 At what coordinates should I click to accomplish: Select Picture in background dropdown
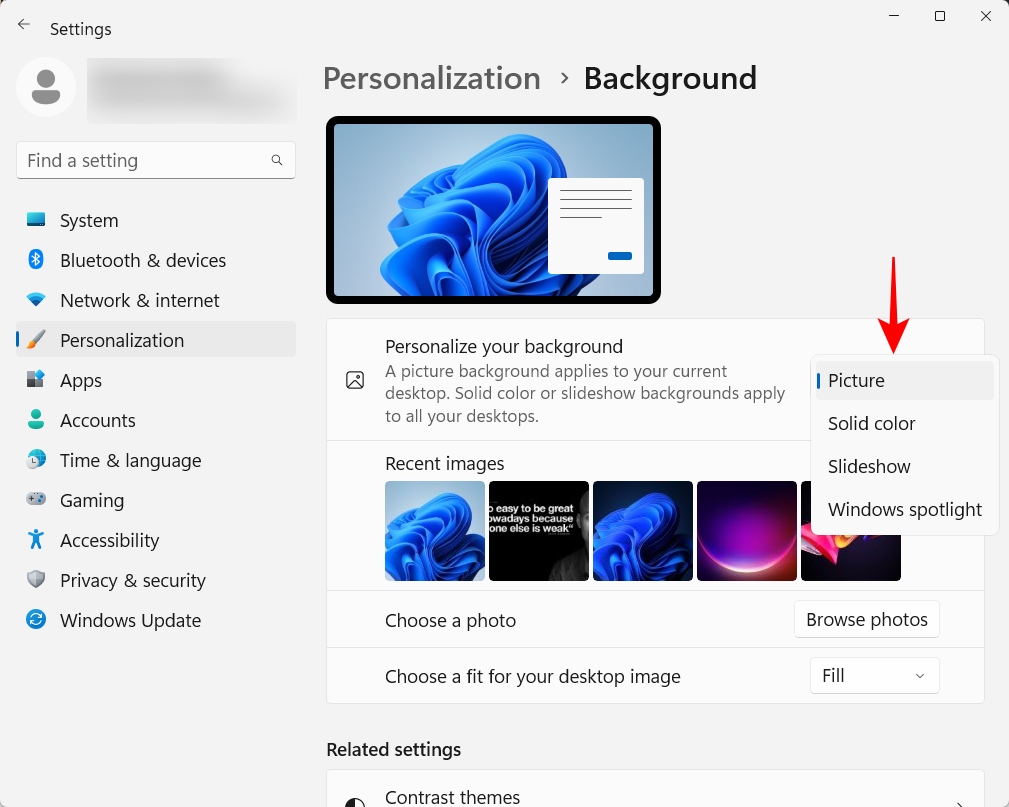904,380
